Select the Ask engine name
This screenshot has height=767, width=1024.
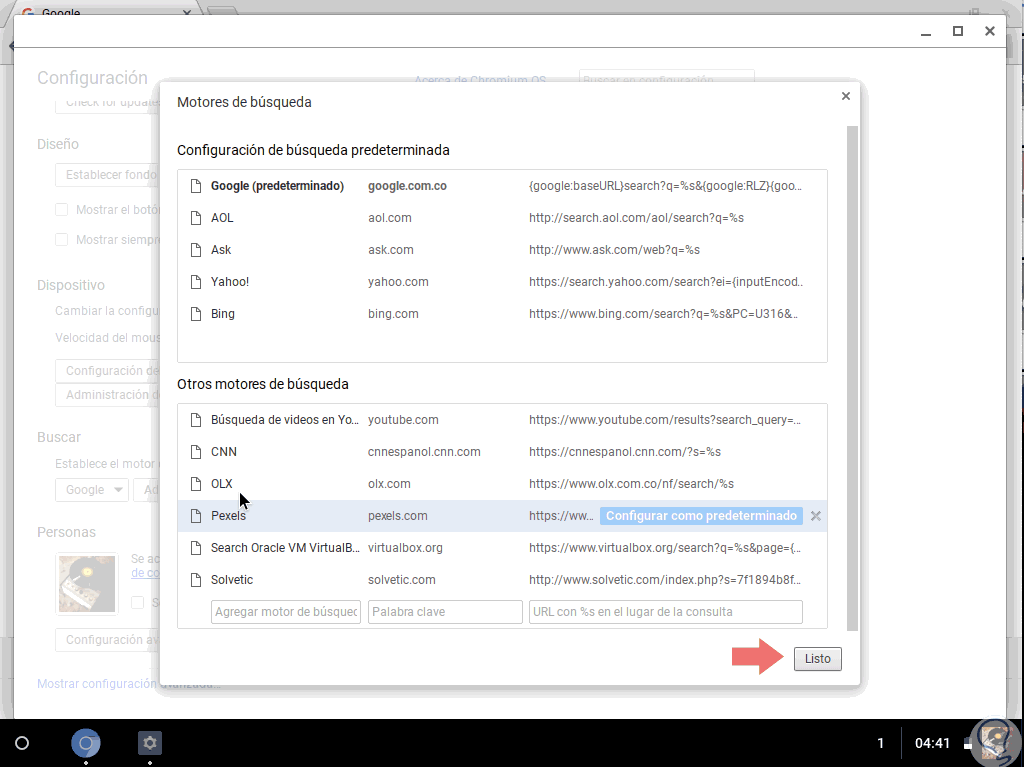221,250
